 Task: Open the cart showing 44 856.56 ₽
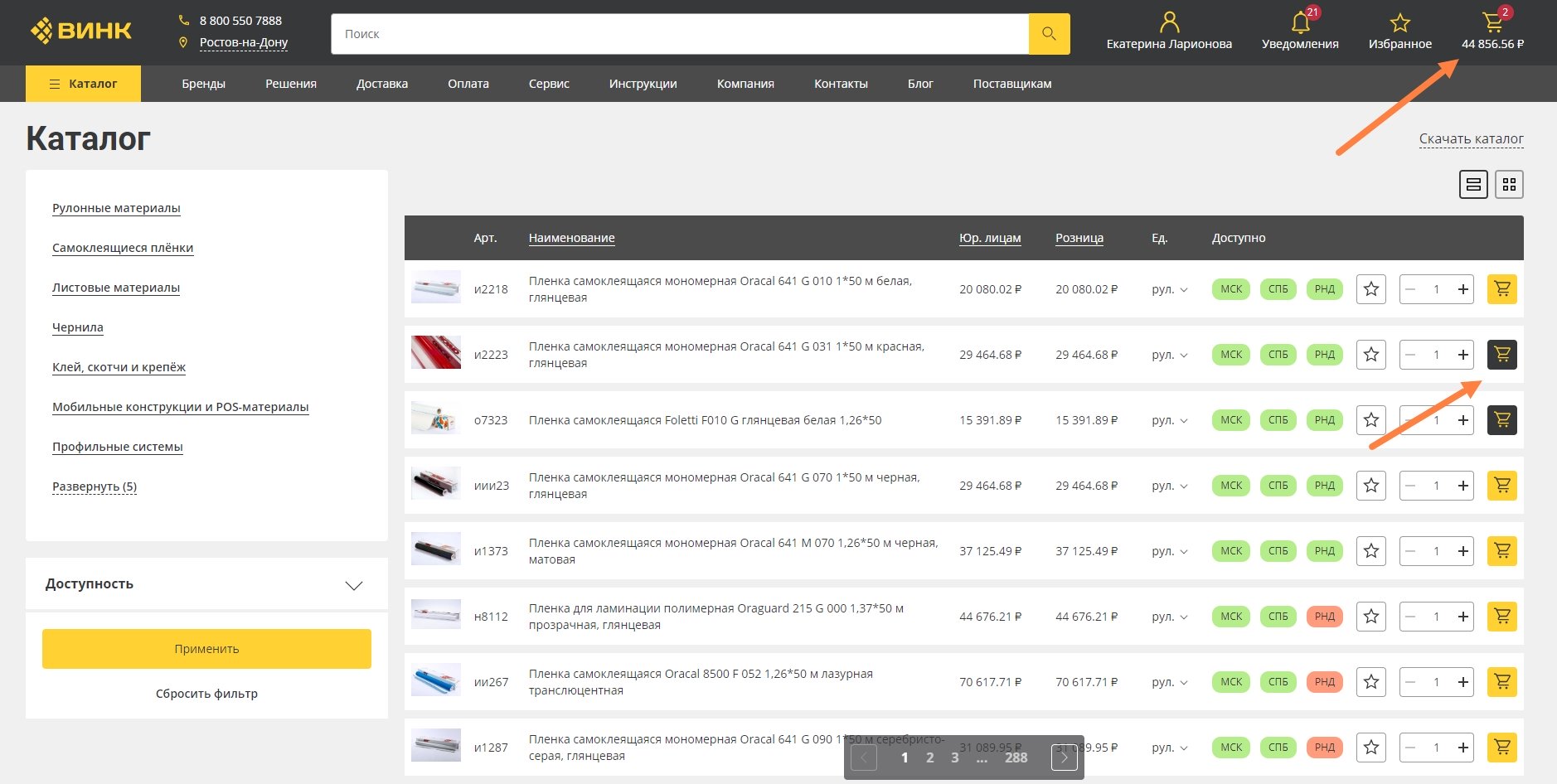click(x=1492, y=31)
